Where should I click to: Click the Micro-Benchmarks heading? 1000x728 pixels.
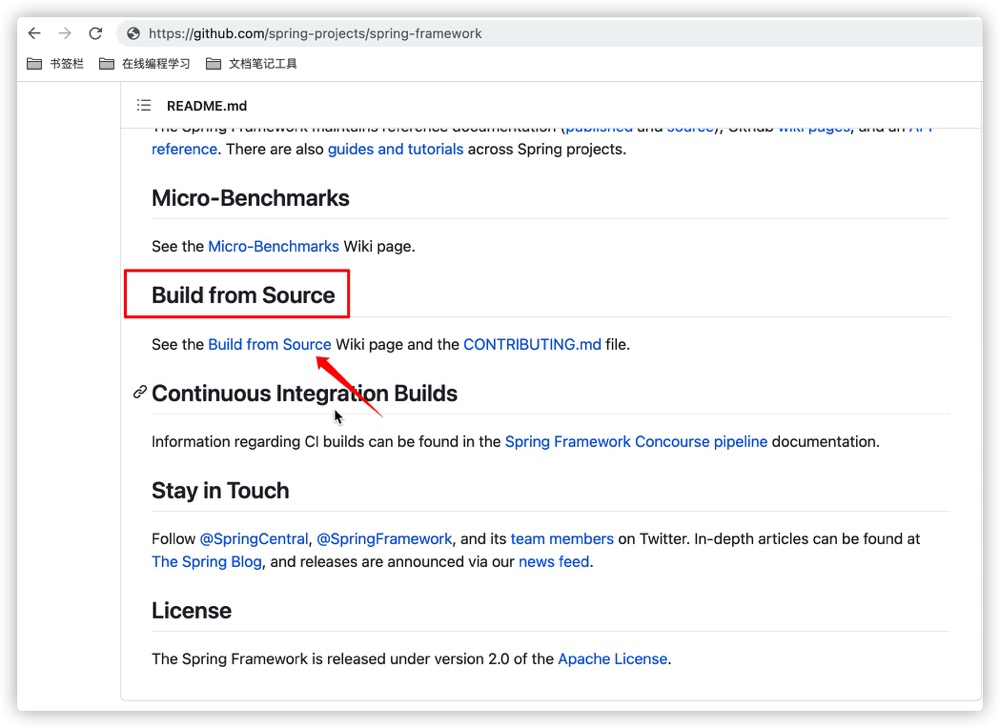pyautogui.click(x=251, y=198)
